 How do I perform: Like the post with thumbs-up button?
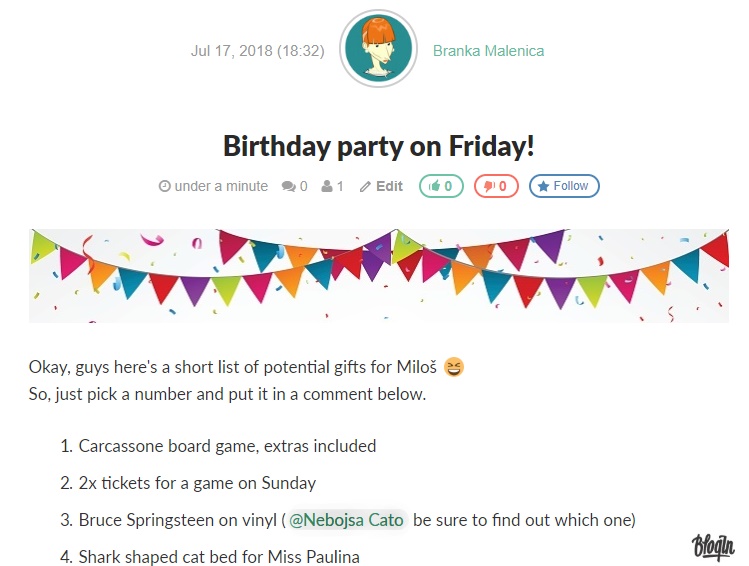coord(441,186)
